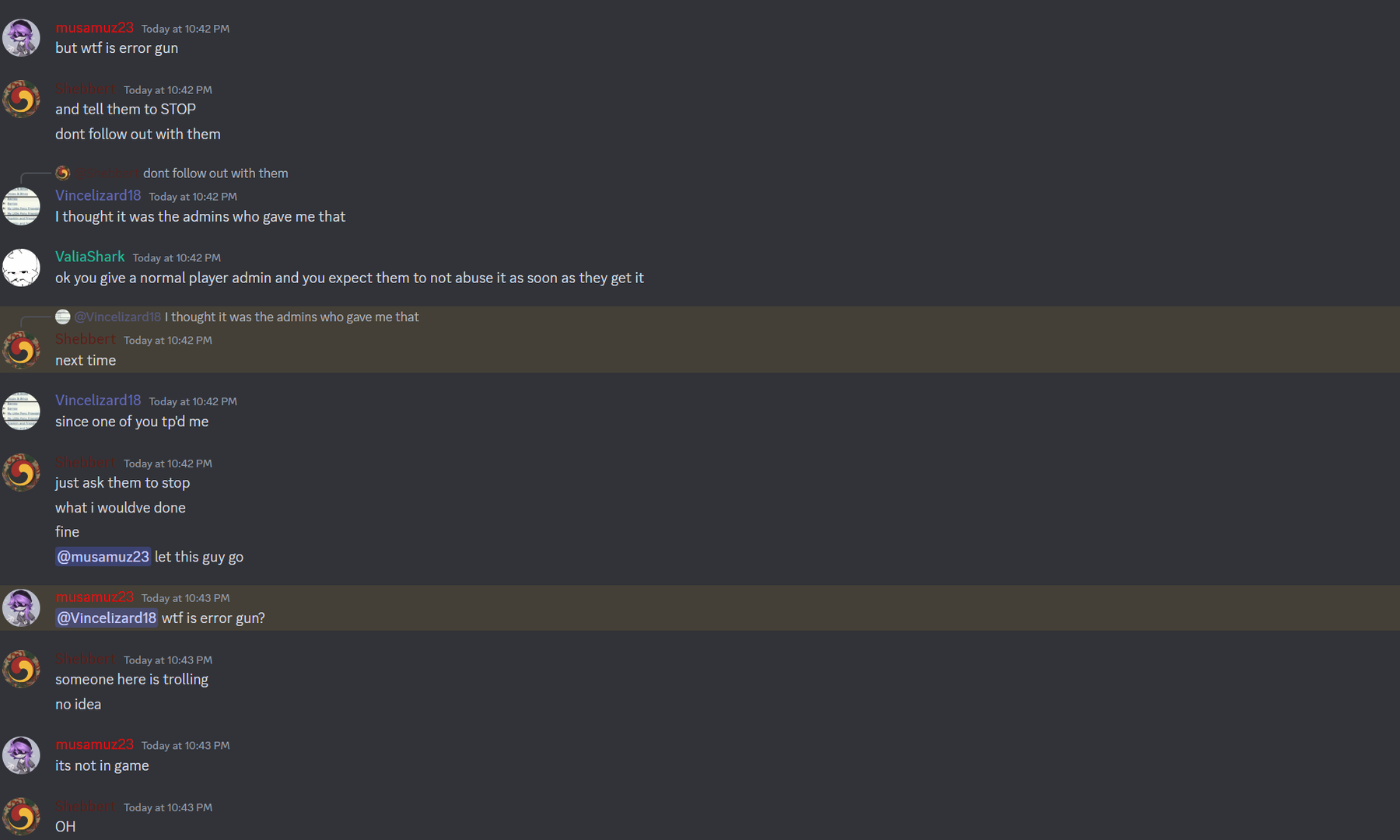Open musamuz23's avatar beside "wtf is error gun?"
This screenshot has width=1400, height=840.
click(21, 607)
